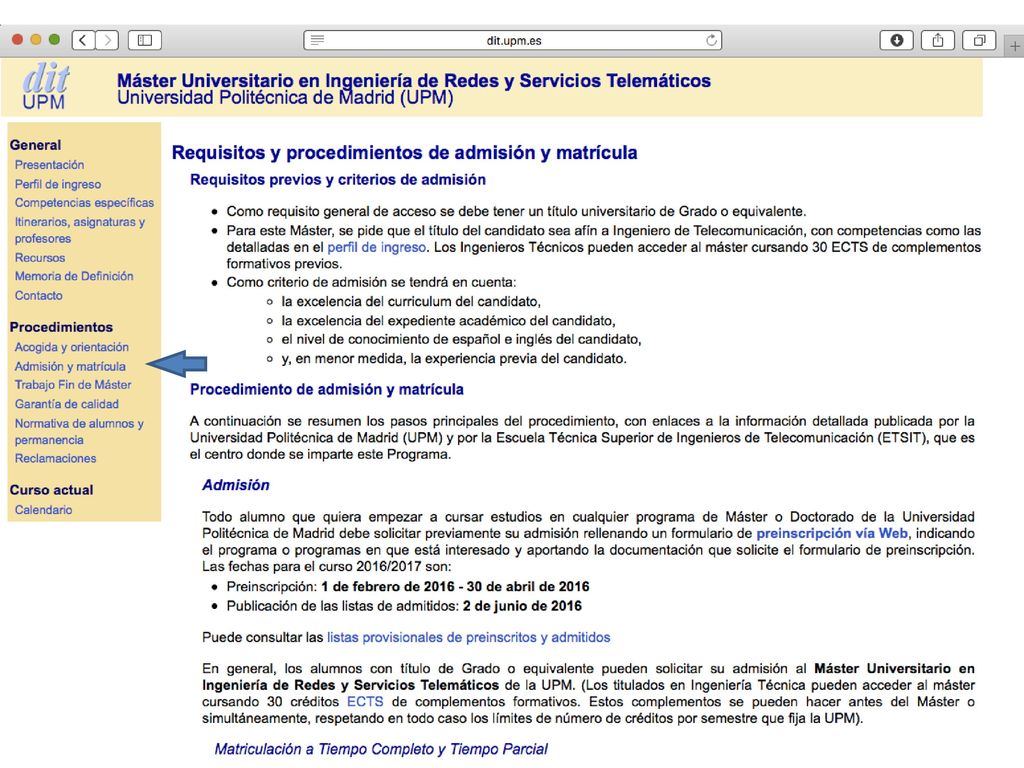The height and width of the screenshot is (768, 1024).
Task: Open Garantía de calidad link
Action: point(67,404)
